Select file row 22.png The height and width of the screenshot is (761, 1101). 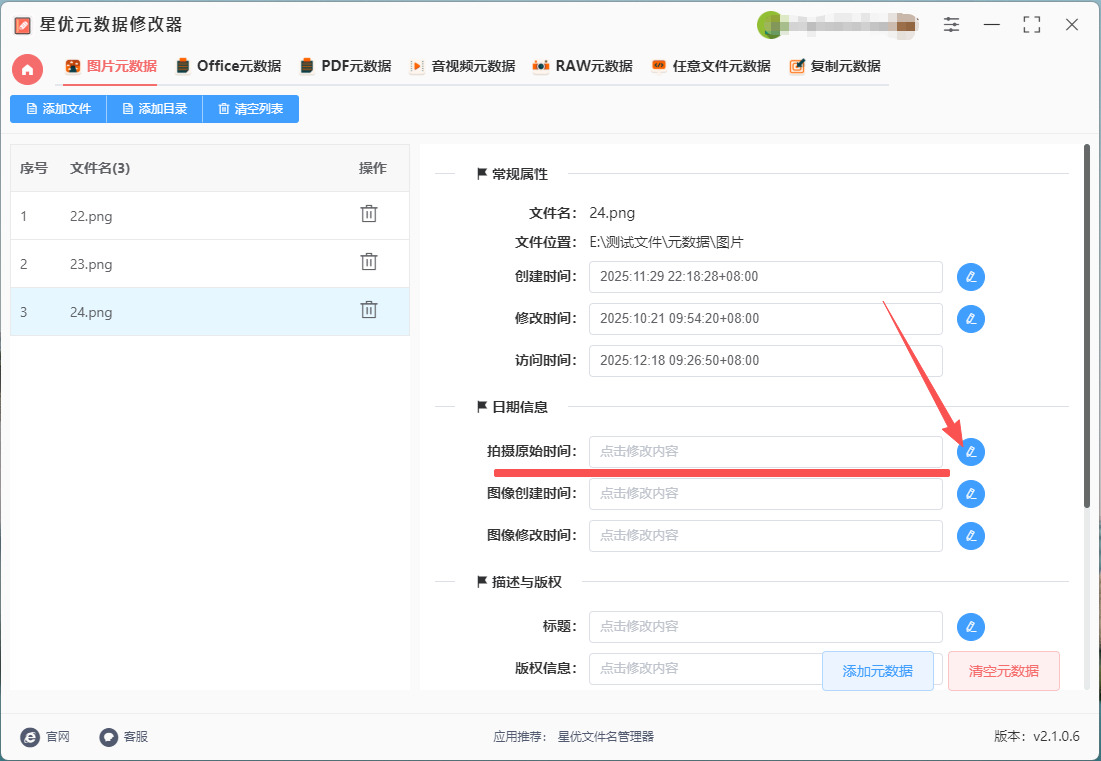pos(210,216)
